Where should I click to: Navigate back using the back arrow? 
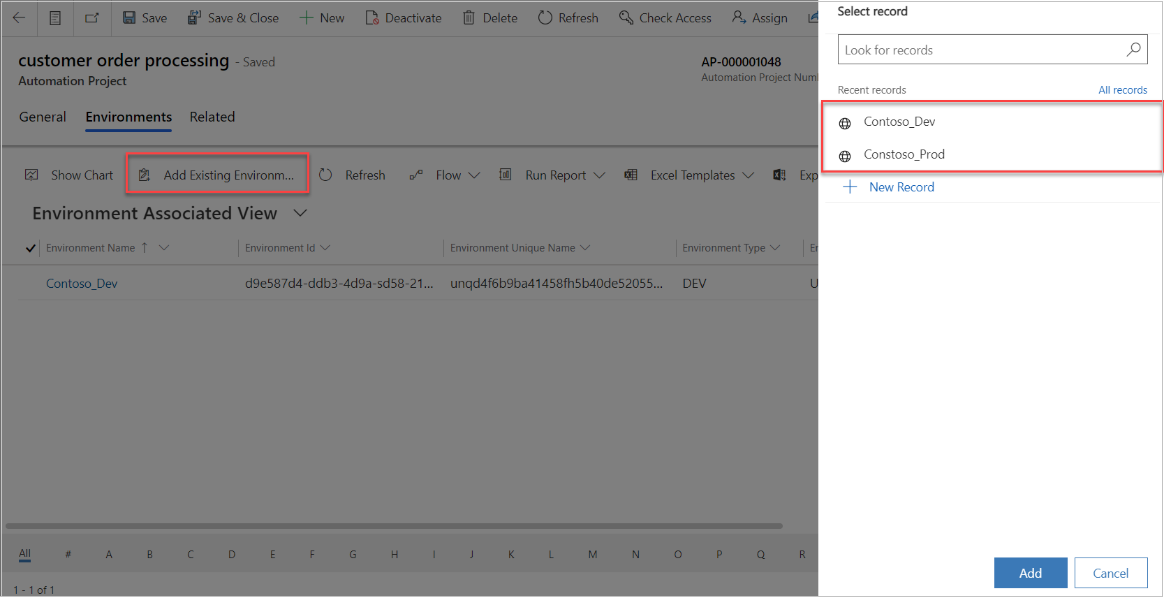tap(18, 17)
